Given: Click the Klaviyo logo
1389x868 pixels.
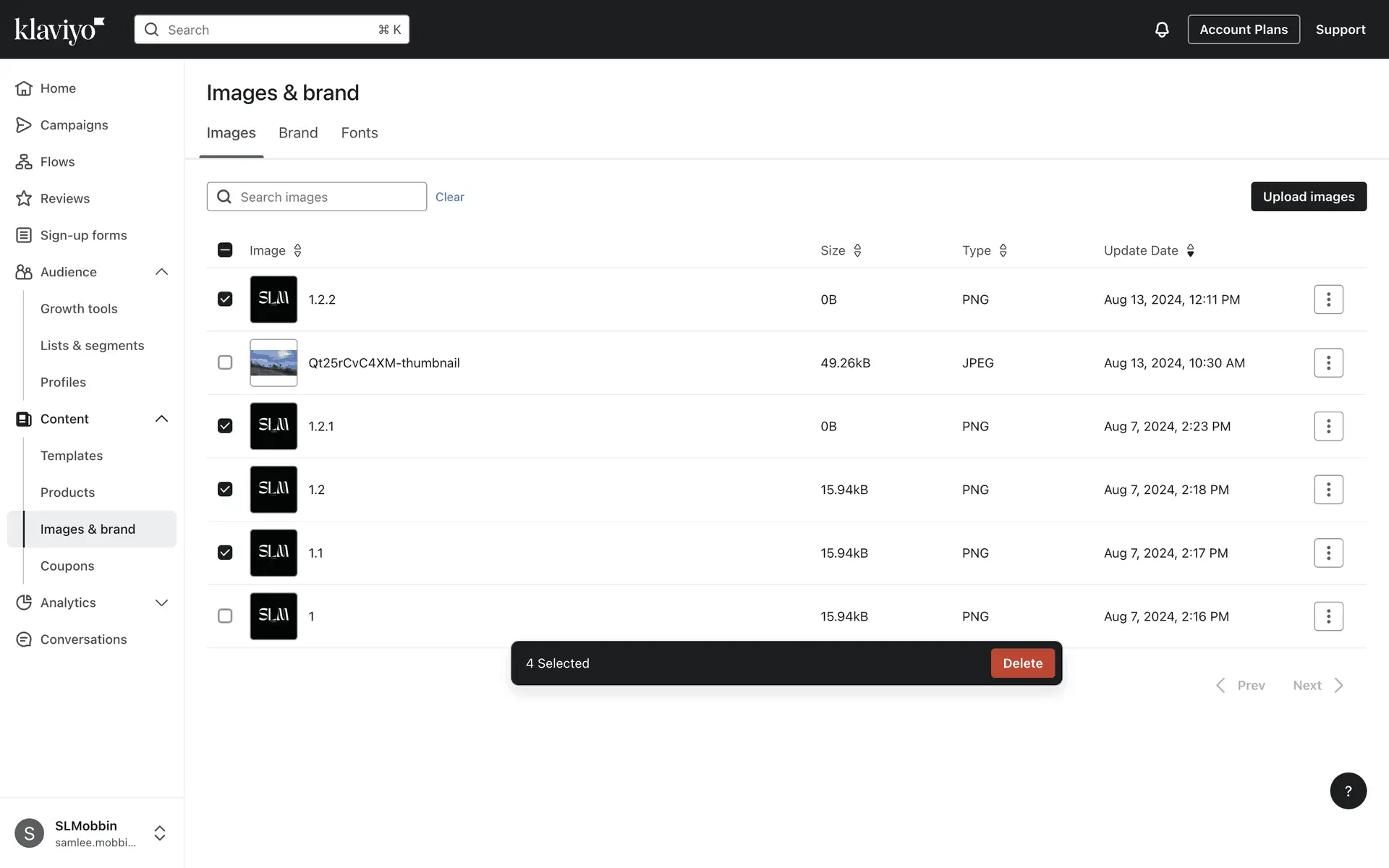Looking at the screenshot, I should tap(59, 30).
